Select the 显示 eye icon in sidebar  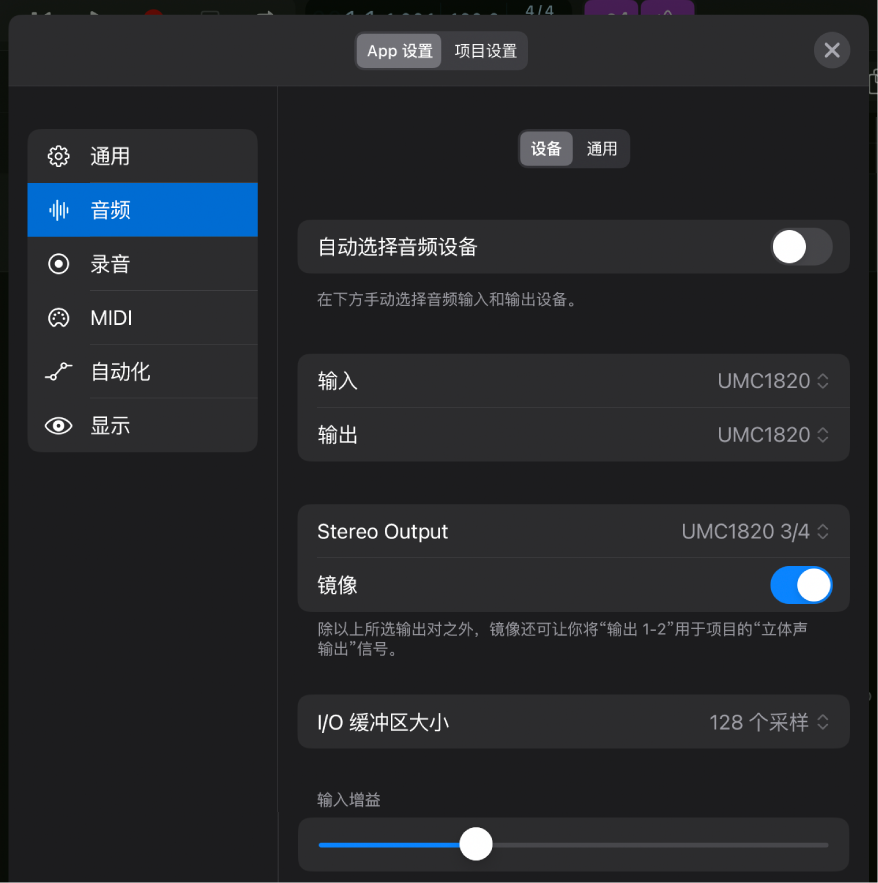click(x=58, y=425)
